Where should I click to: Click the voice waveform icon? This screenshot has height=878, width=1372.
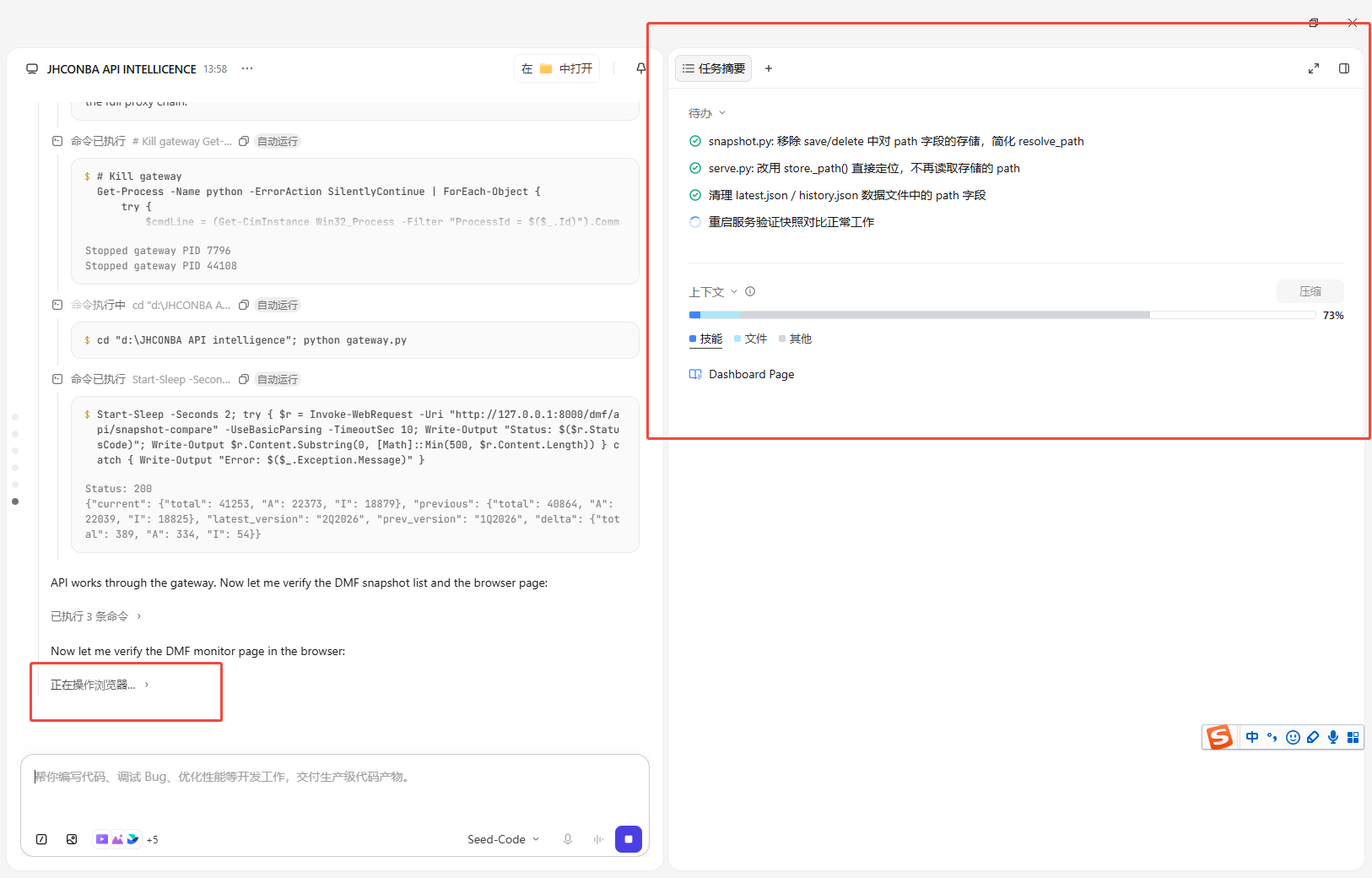click(x=598, y=839)
